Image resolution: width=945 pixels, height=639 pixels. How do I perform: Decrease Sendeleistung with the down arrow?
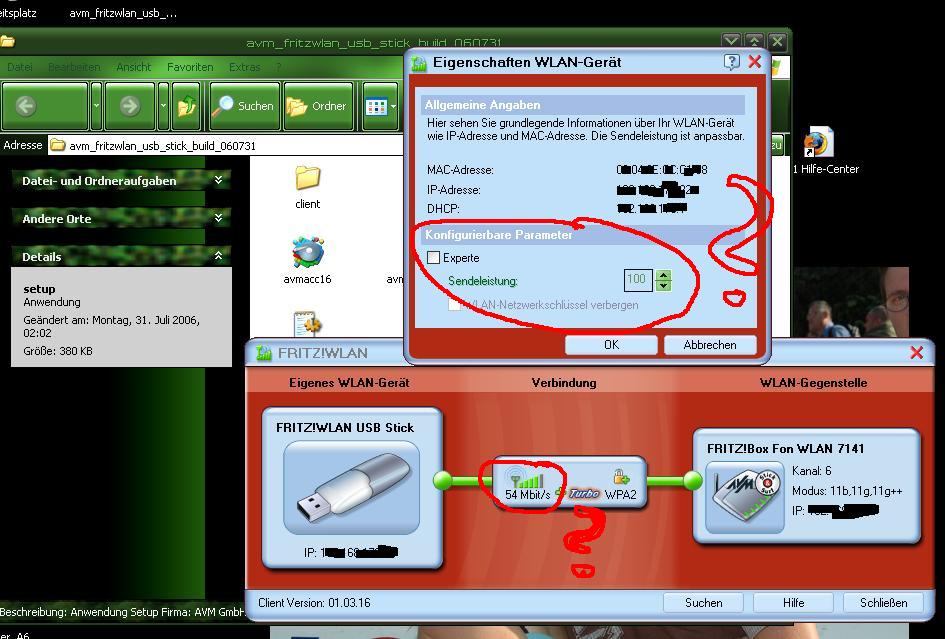click(664, 286)
